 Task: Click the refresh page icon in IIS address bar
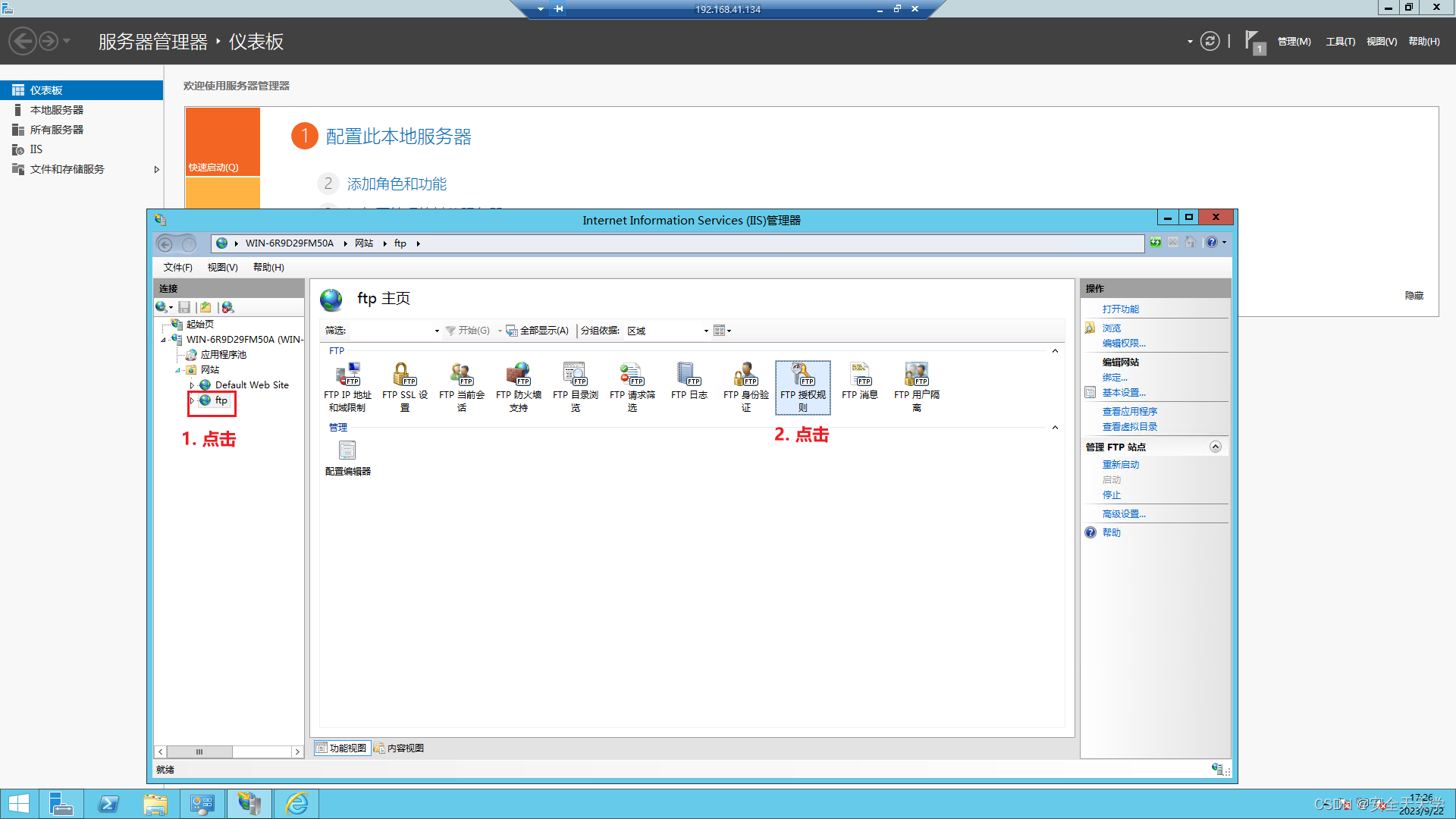[1155, 243]
